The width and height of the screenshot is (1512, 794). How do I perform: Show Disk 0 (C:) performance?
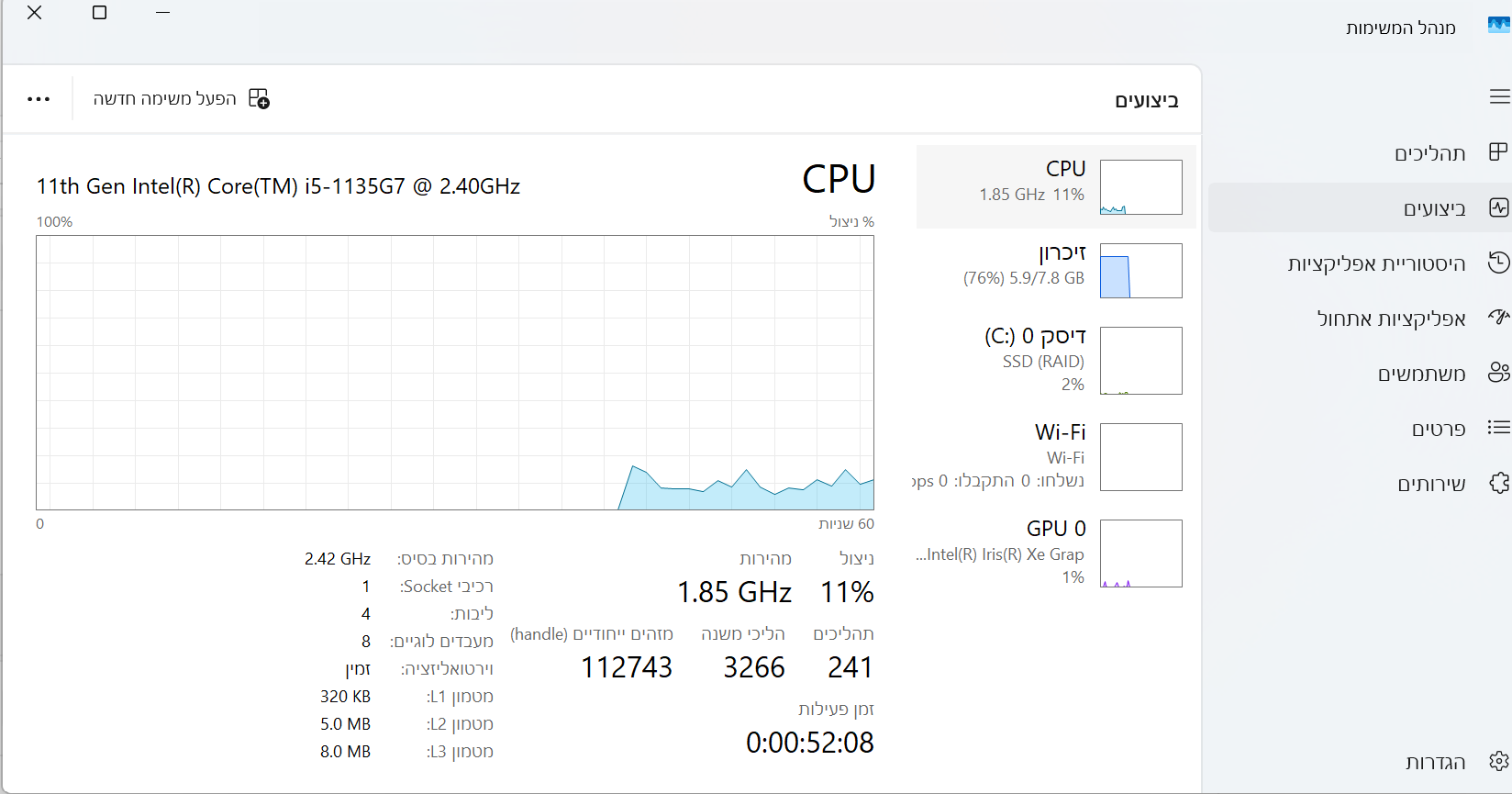point(1055,360)
